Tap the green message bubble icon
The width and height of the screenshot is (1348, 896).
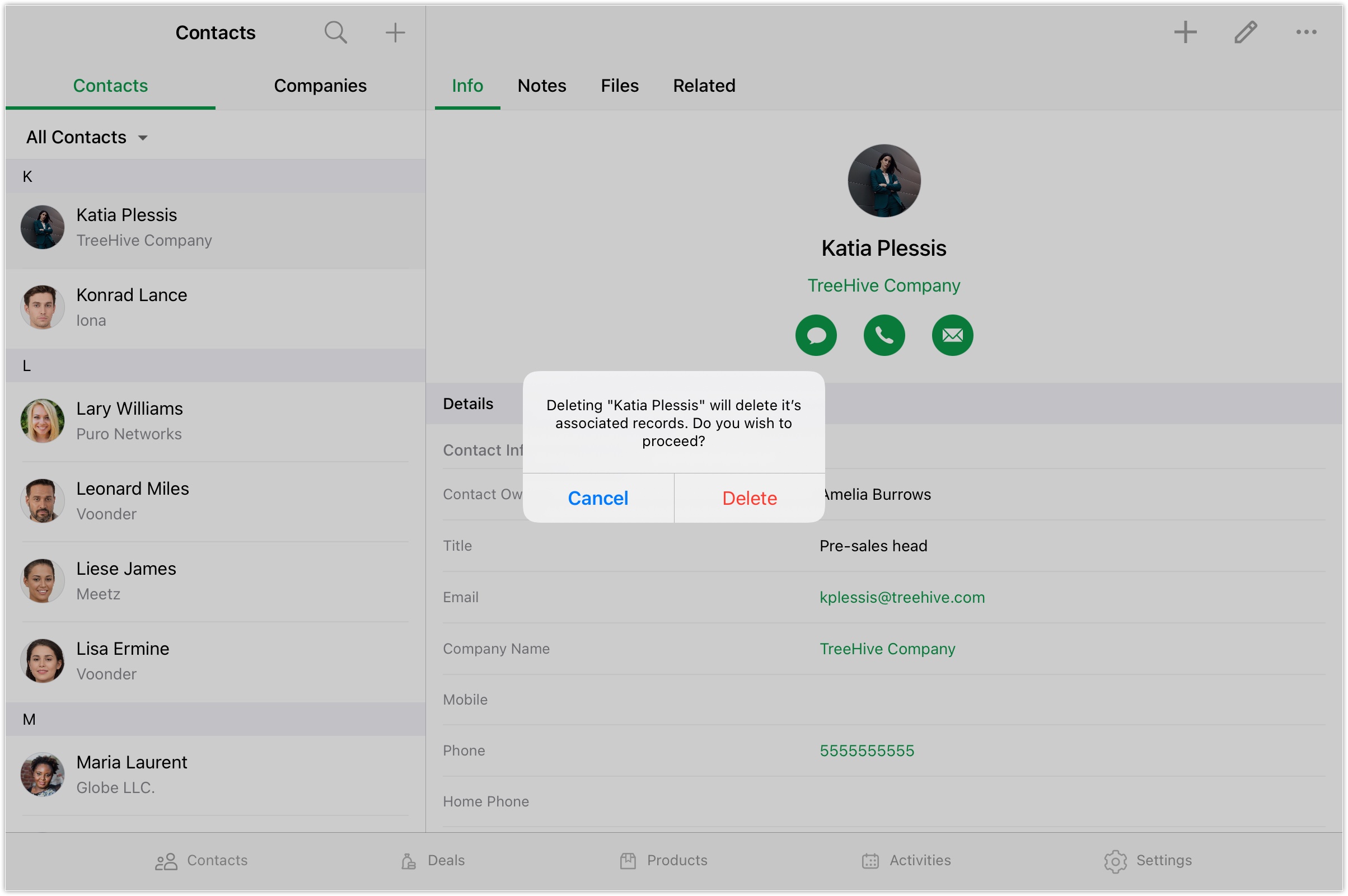816,335
